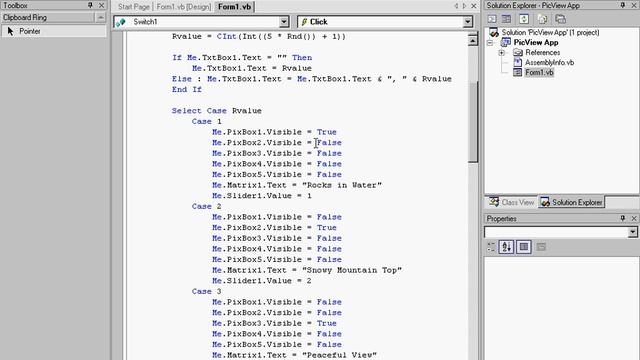Image resolution: width=640 pixels, height=360 pixels.
Task: Click Form1.vb form file icon
Action: tap(518, 72)
